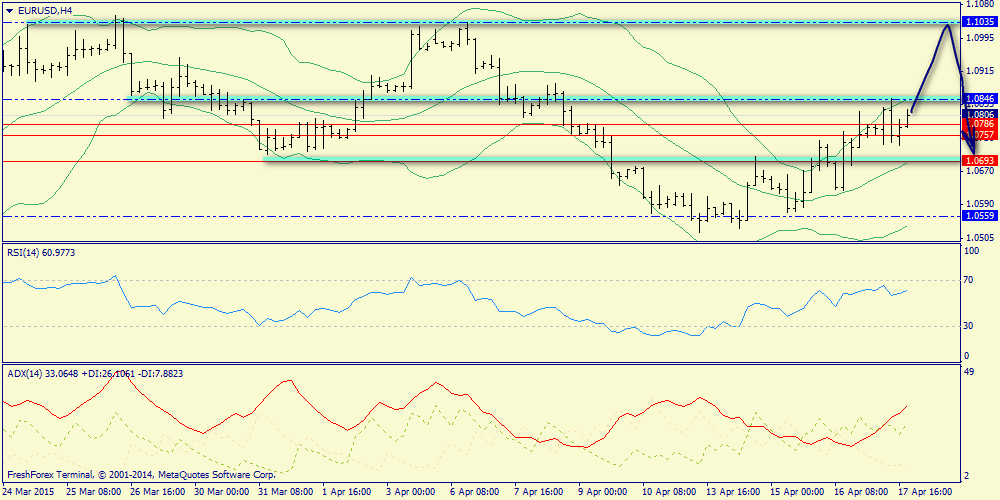Click the 7 Apr 16:00 time label
Screen dimensions: 1000x500
click(x=540, y=492)
